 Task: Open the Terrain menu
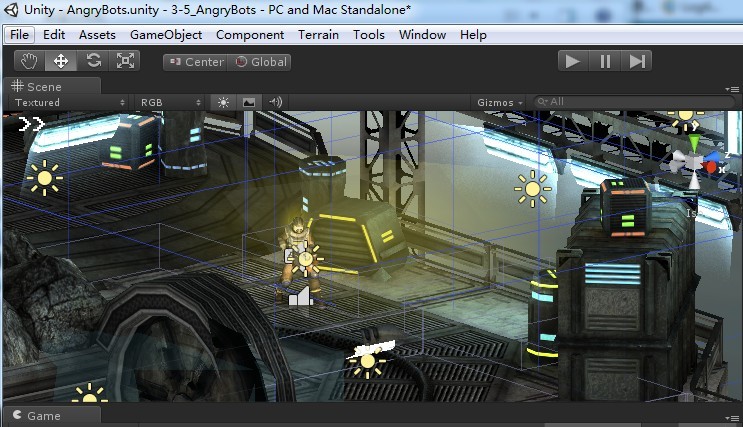tap(318, 35)
